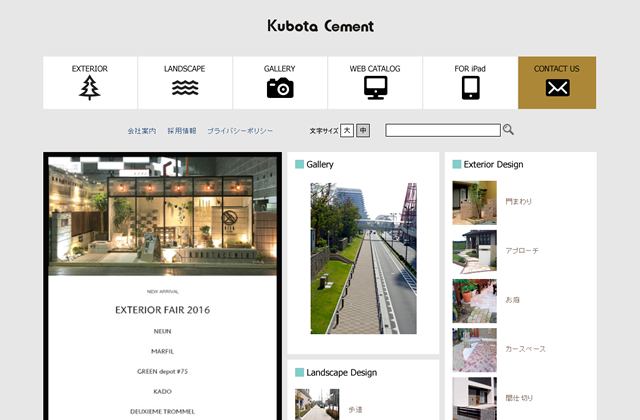Select EXTERIOR menu label
This screenshot has width=640, height=420.
tap(90, 69)
